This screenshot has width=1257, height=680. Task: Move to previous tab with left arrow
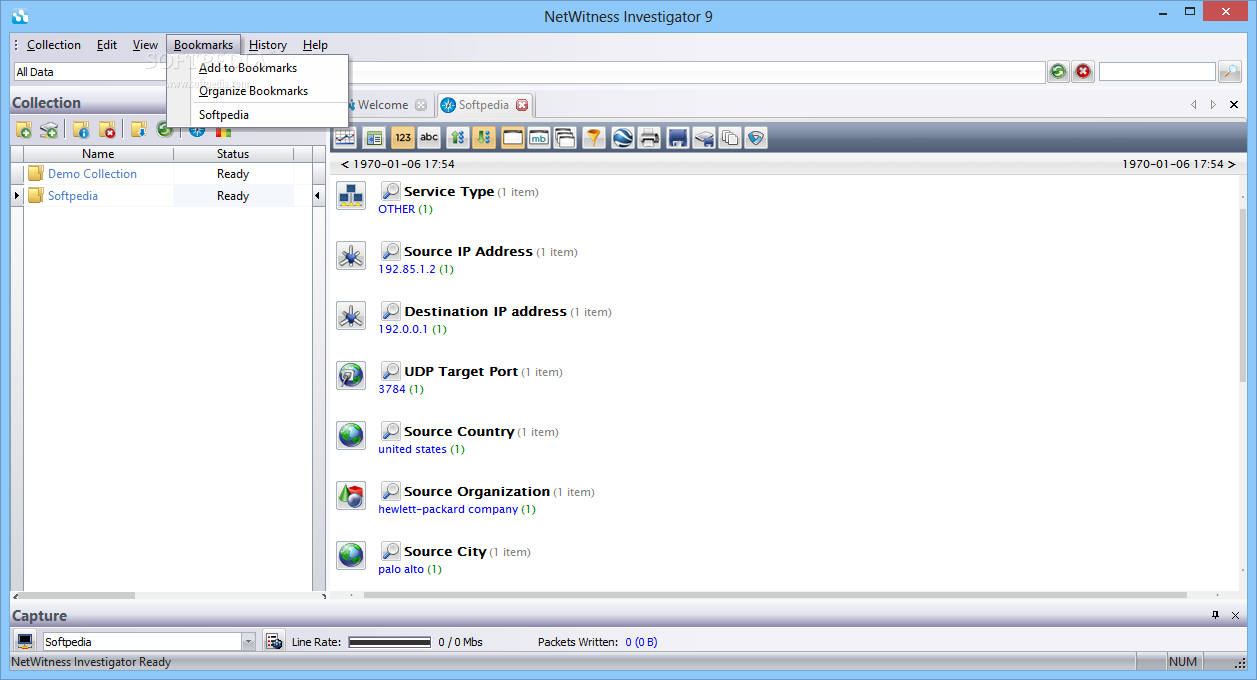point(1193,104)
